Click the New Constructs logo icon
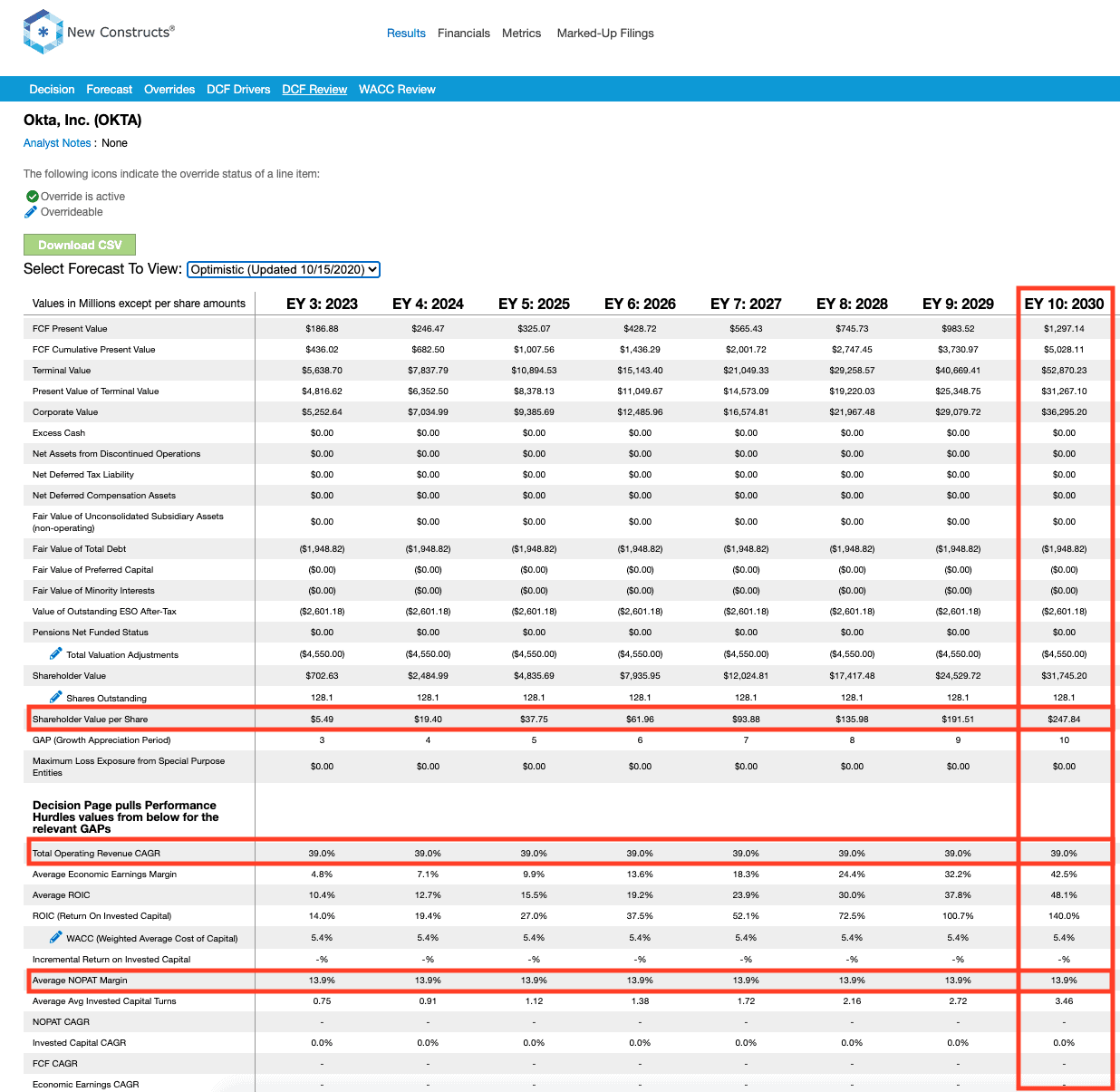 43,32
